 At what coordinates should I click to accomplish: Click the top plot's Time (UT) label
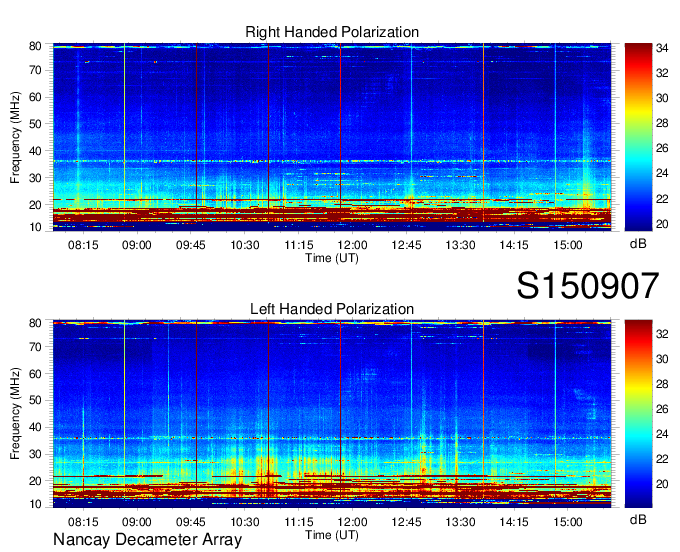(332, 258)
